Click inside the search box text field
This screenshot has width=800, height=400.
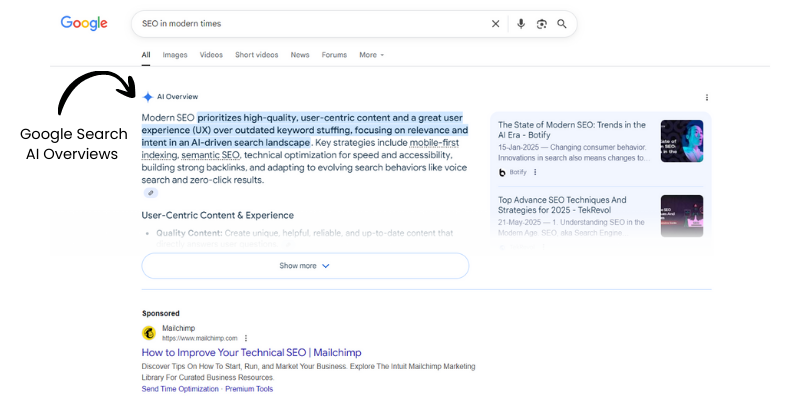click(300, 24)
